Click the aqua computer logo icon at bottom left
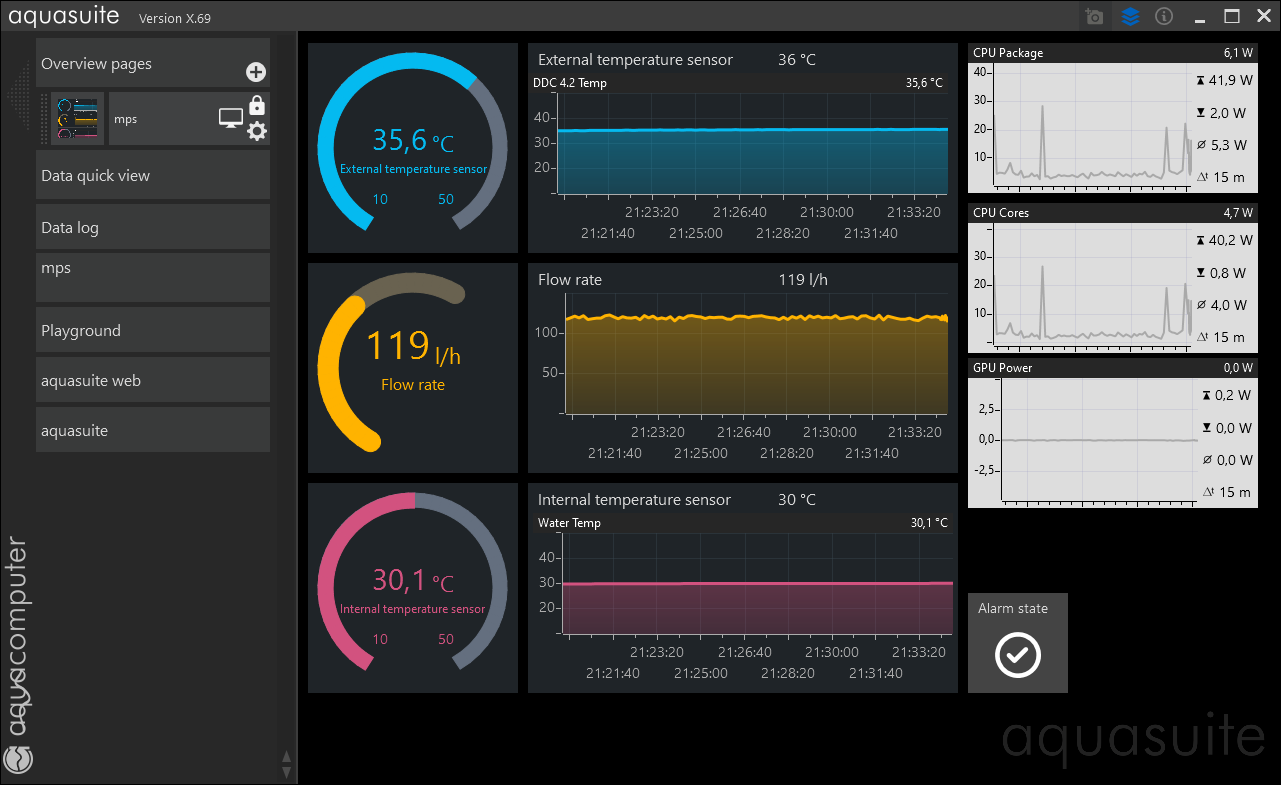The width and height of the screenshot is (1281, 785). click(19, 759)
